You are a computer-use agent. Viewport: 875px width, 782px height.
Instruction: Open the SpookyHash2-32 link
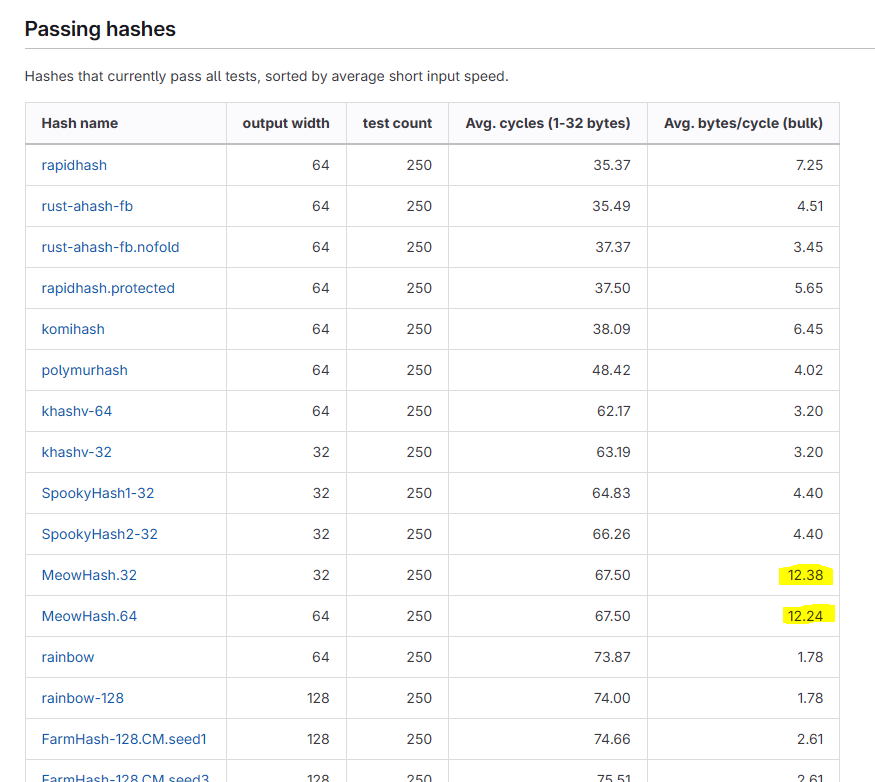[x=99, y=534]
